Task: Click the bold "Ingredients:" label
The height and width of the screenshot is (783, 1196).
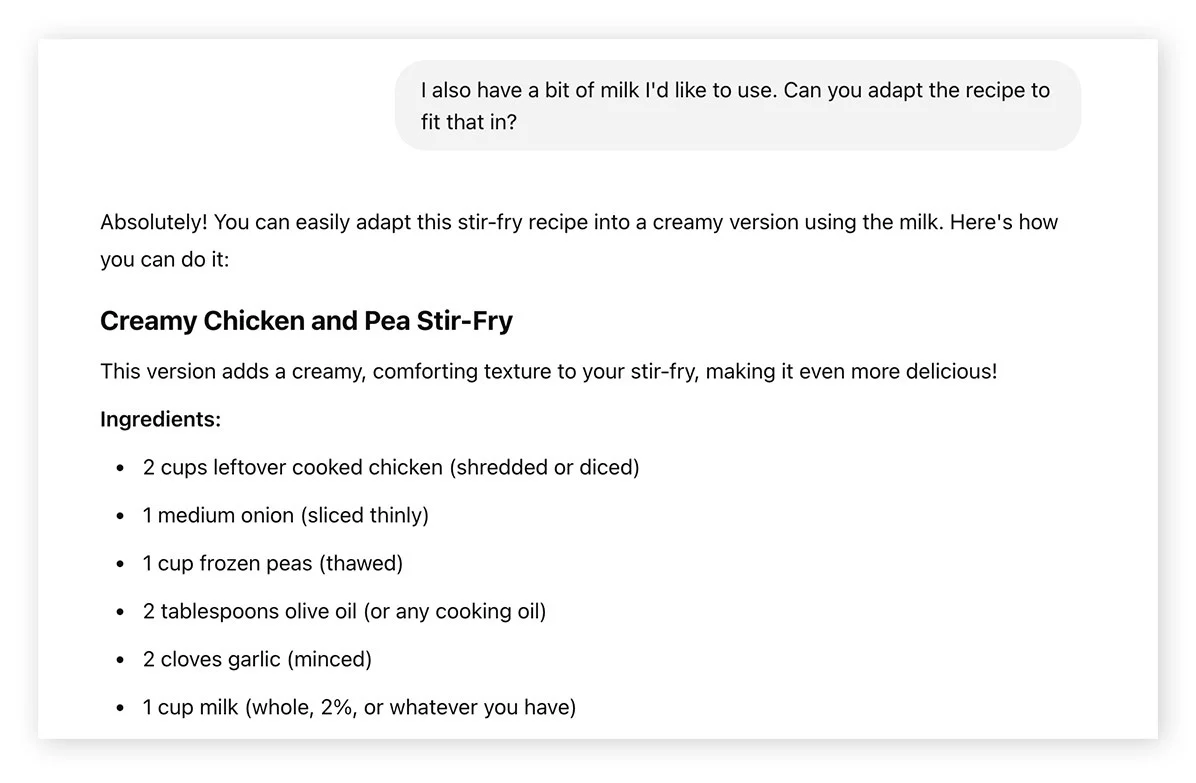Action: (160, 420)
